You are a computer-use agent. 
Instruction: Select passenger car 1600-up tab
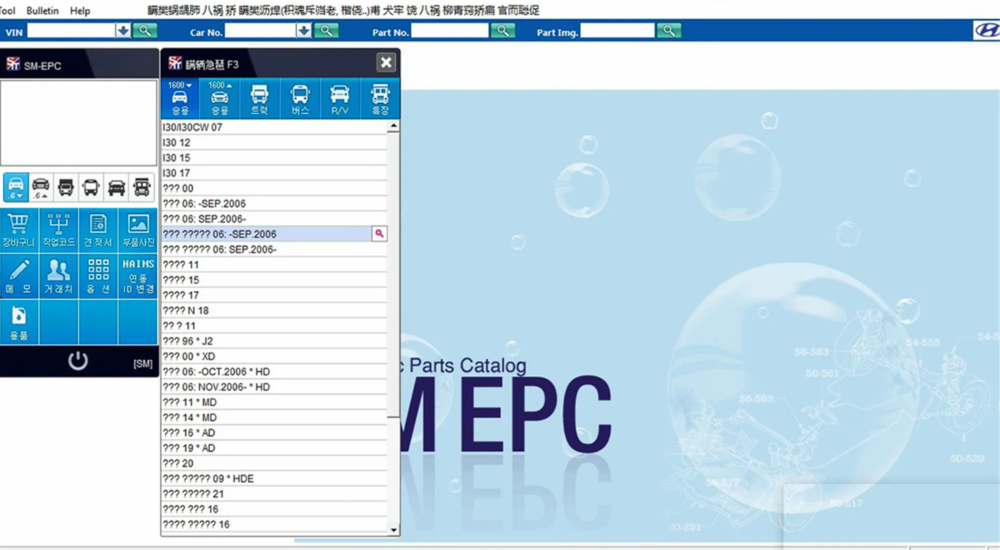point(219,98)
